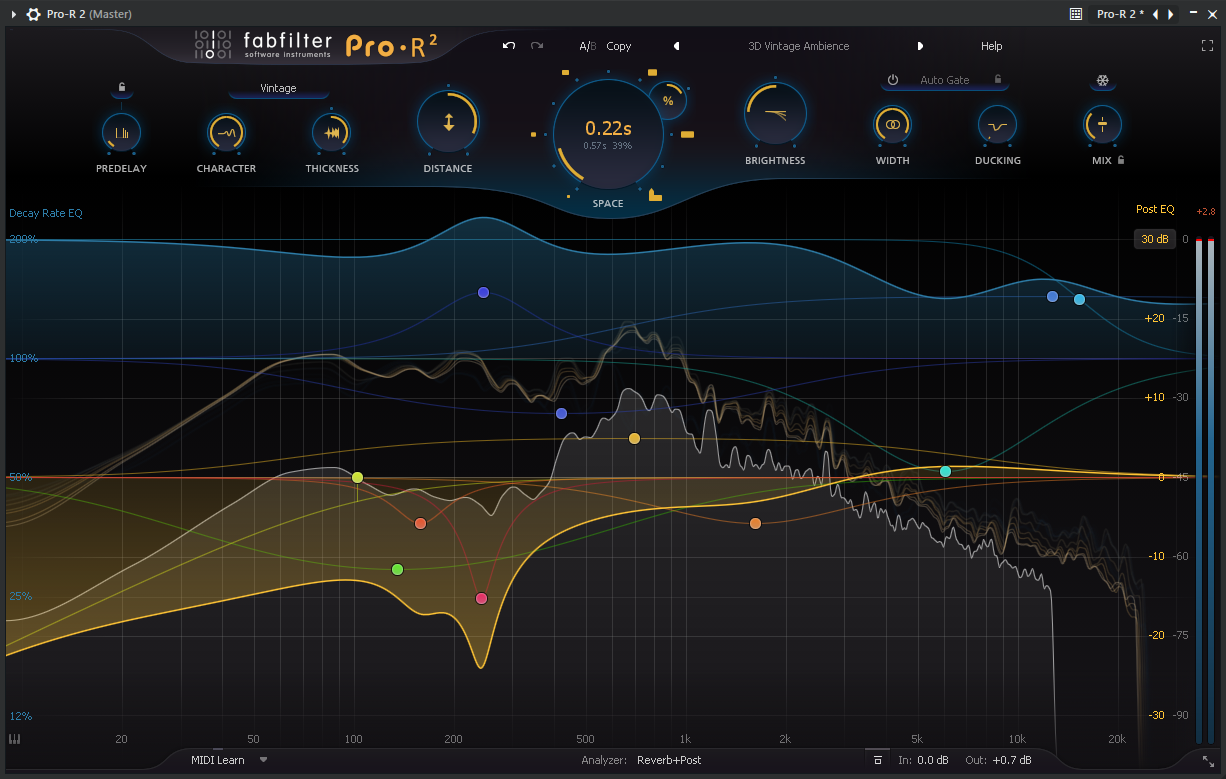
Task: Open the 3D Vintage Ambience preset menu
Action: tap(798, 46)
